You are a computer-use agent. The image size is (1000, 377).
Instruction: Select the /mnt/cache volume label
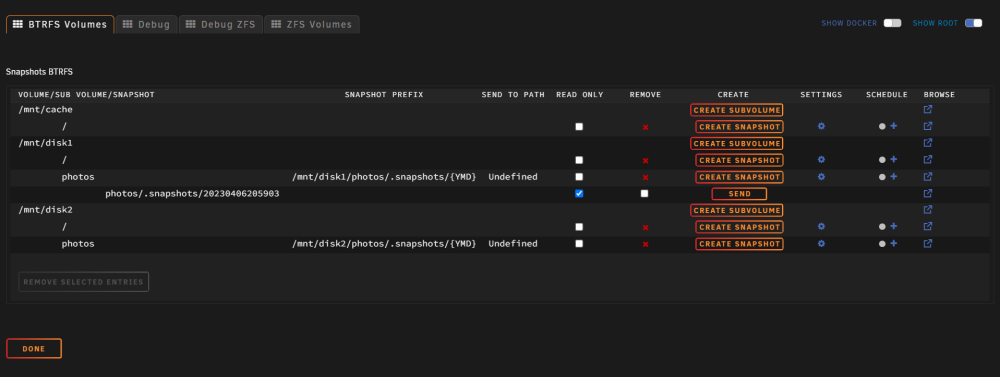45,110
